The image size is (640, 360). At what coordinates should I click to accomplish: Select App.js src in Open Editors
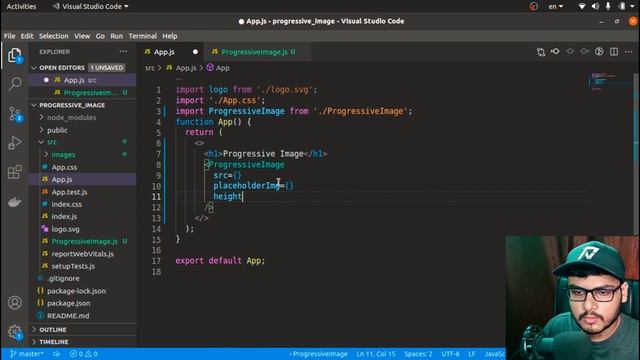coord(82,80)
